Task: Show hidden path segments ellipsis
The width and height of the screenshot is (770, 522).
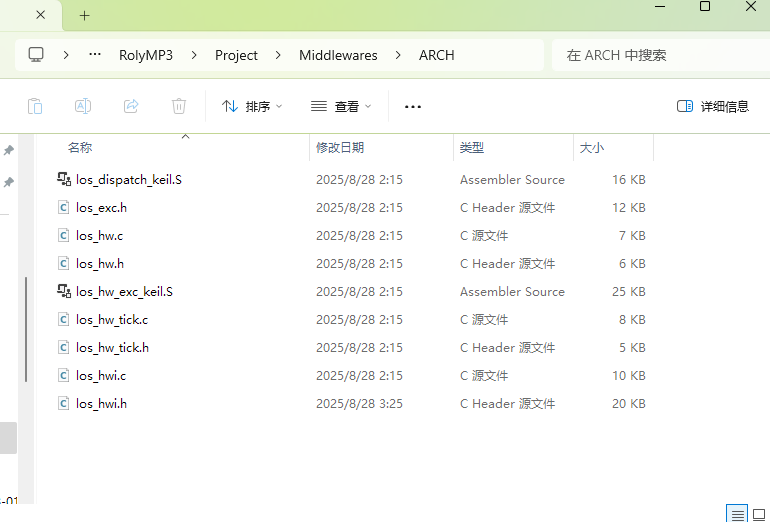Action: pyautogui.click(x=95, y=55)
